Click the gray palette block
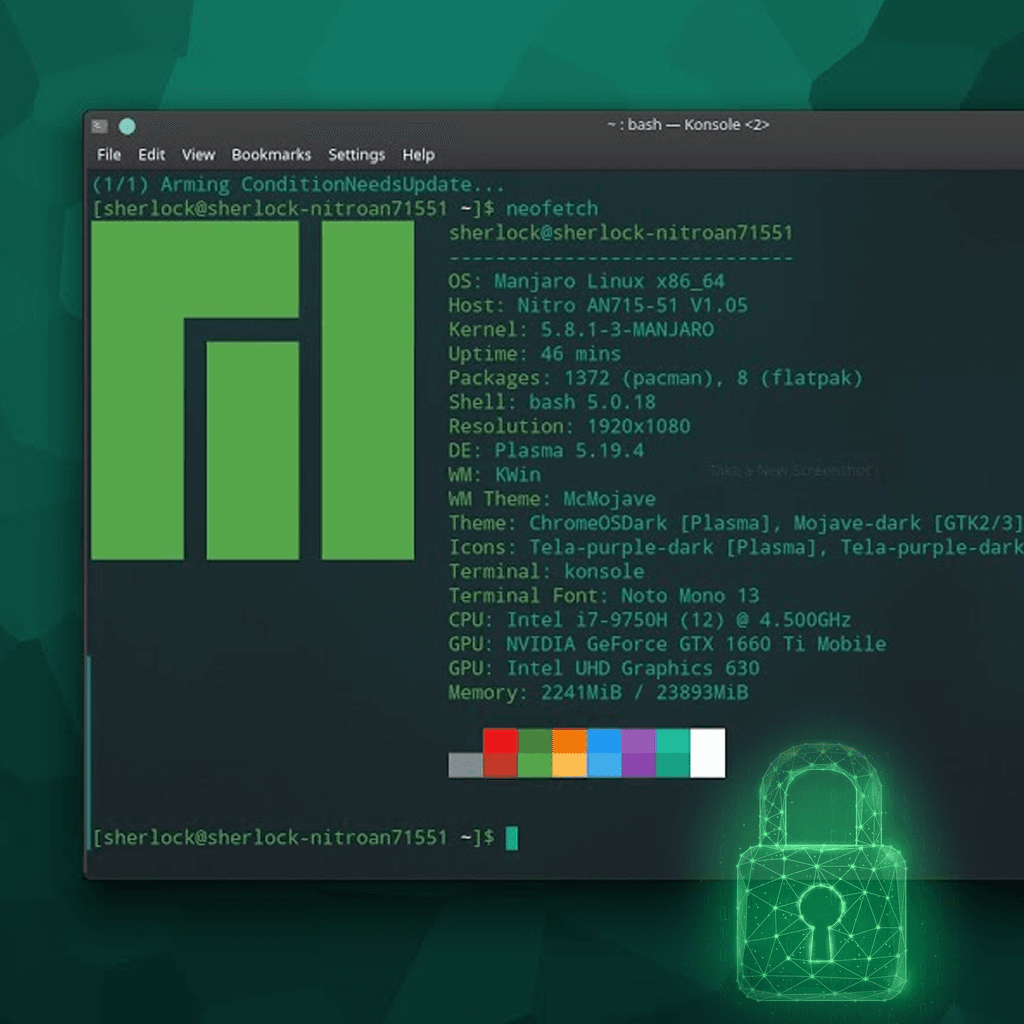This screenshot has width=1024, height=1024. click(466, 765)
